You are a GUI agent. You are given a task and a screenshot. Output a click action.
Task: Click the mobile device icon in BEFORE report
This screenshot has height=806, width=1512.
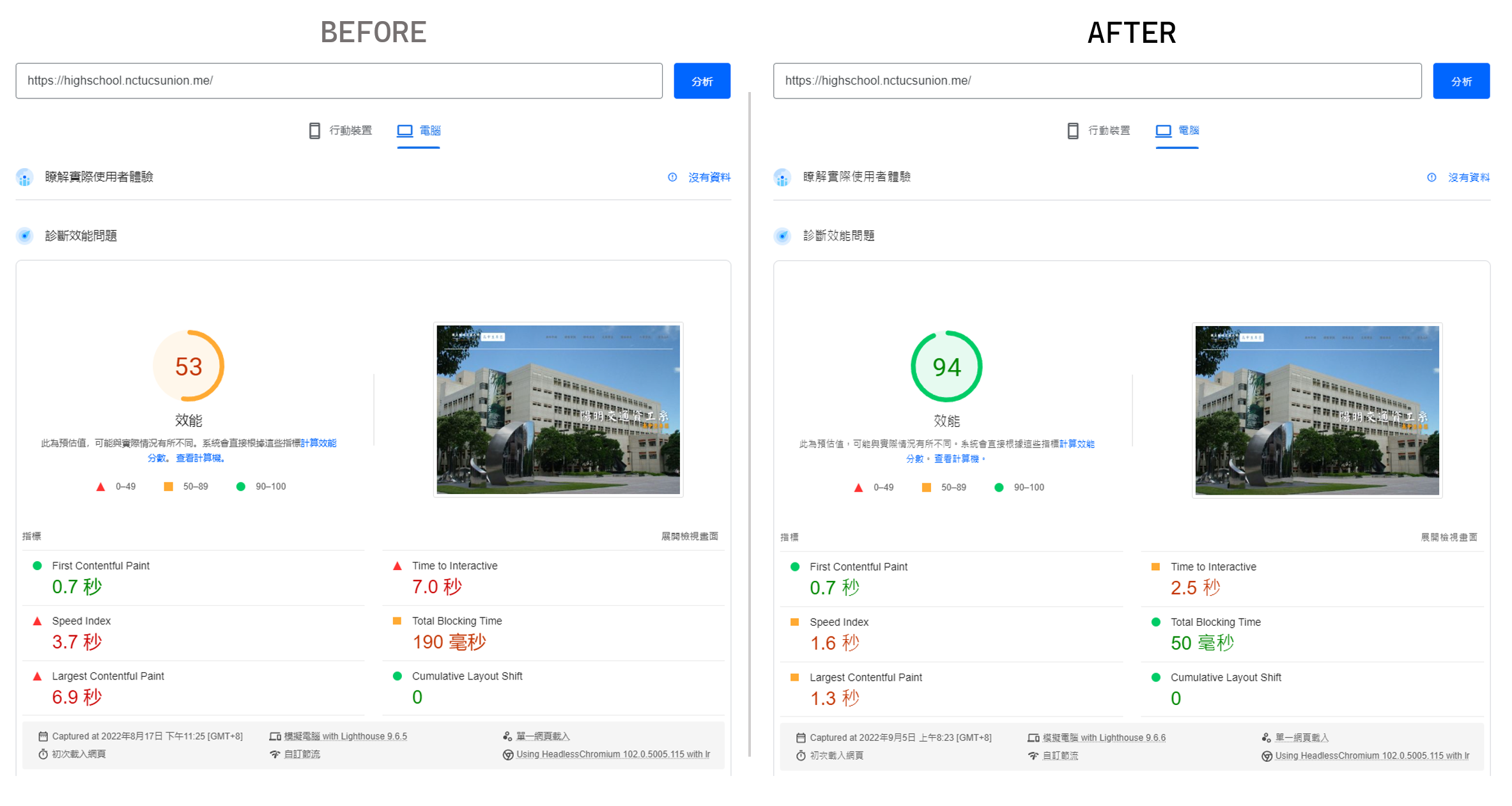click(314, 130)
